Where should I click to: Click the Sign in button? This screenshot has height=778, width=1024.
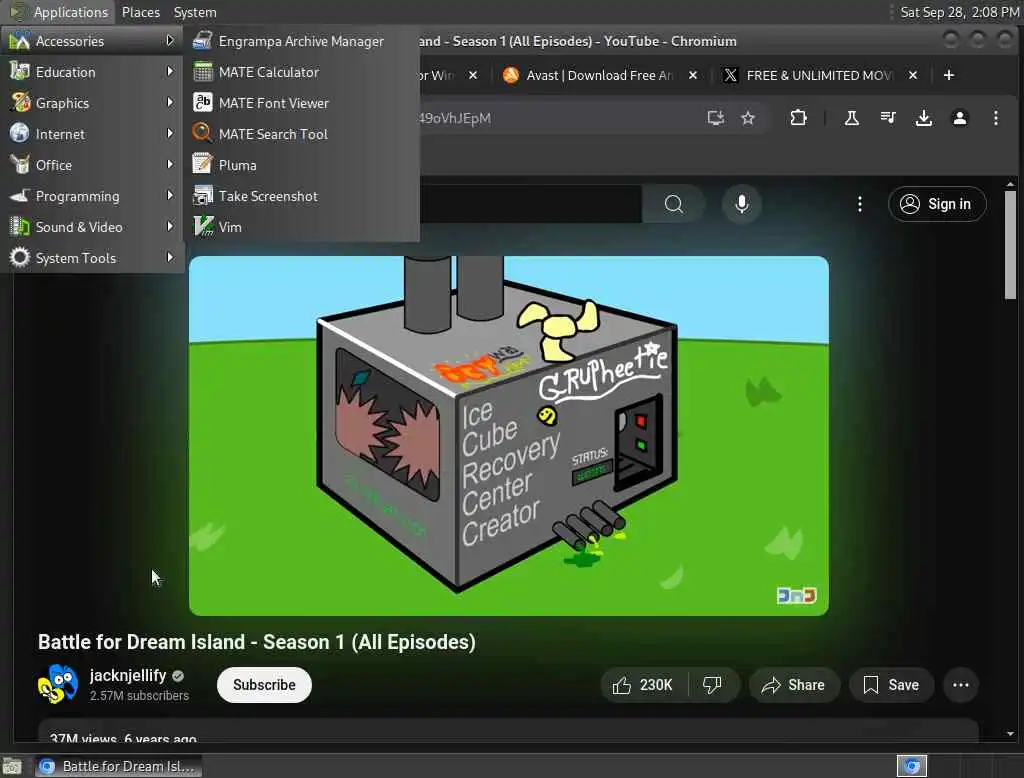click(x=937, y=204)
